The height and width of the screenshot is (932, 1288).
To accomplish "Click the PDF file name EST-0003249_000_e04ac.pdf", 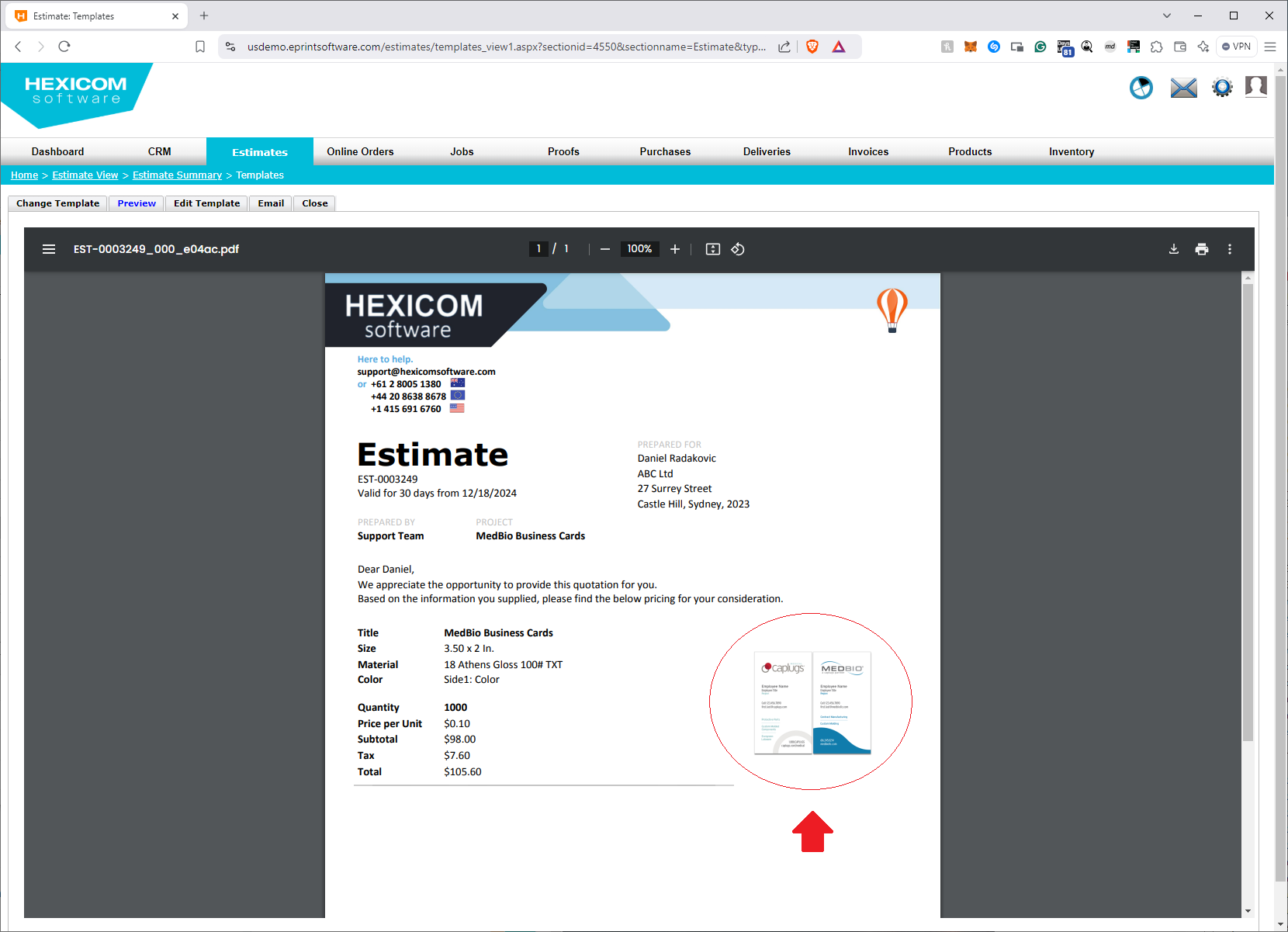I will pyautogui.click(x=156, y=249).
